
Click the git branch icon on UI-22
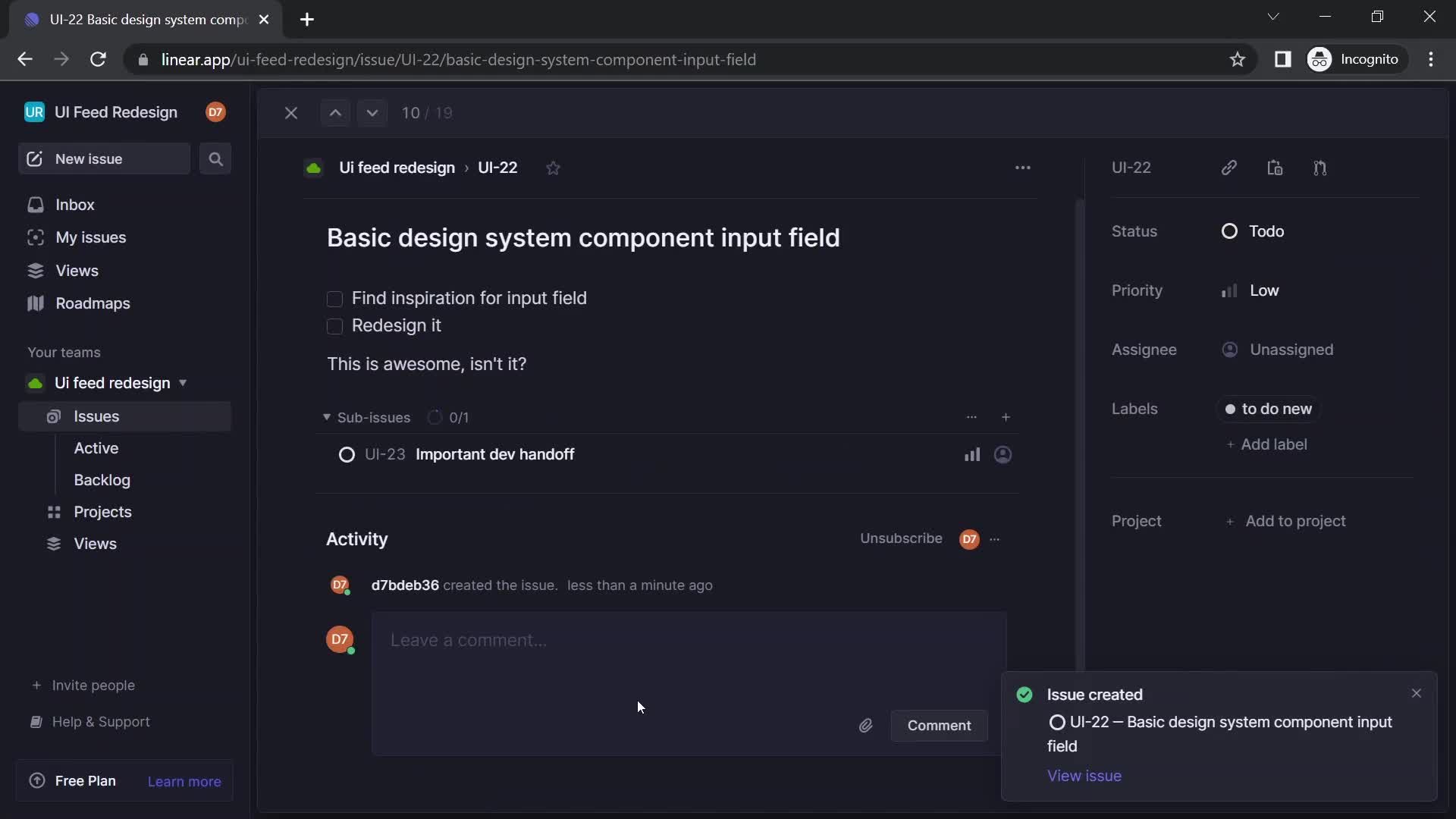pyautogui.click(x=1320, y=168)
